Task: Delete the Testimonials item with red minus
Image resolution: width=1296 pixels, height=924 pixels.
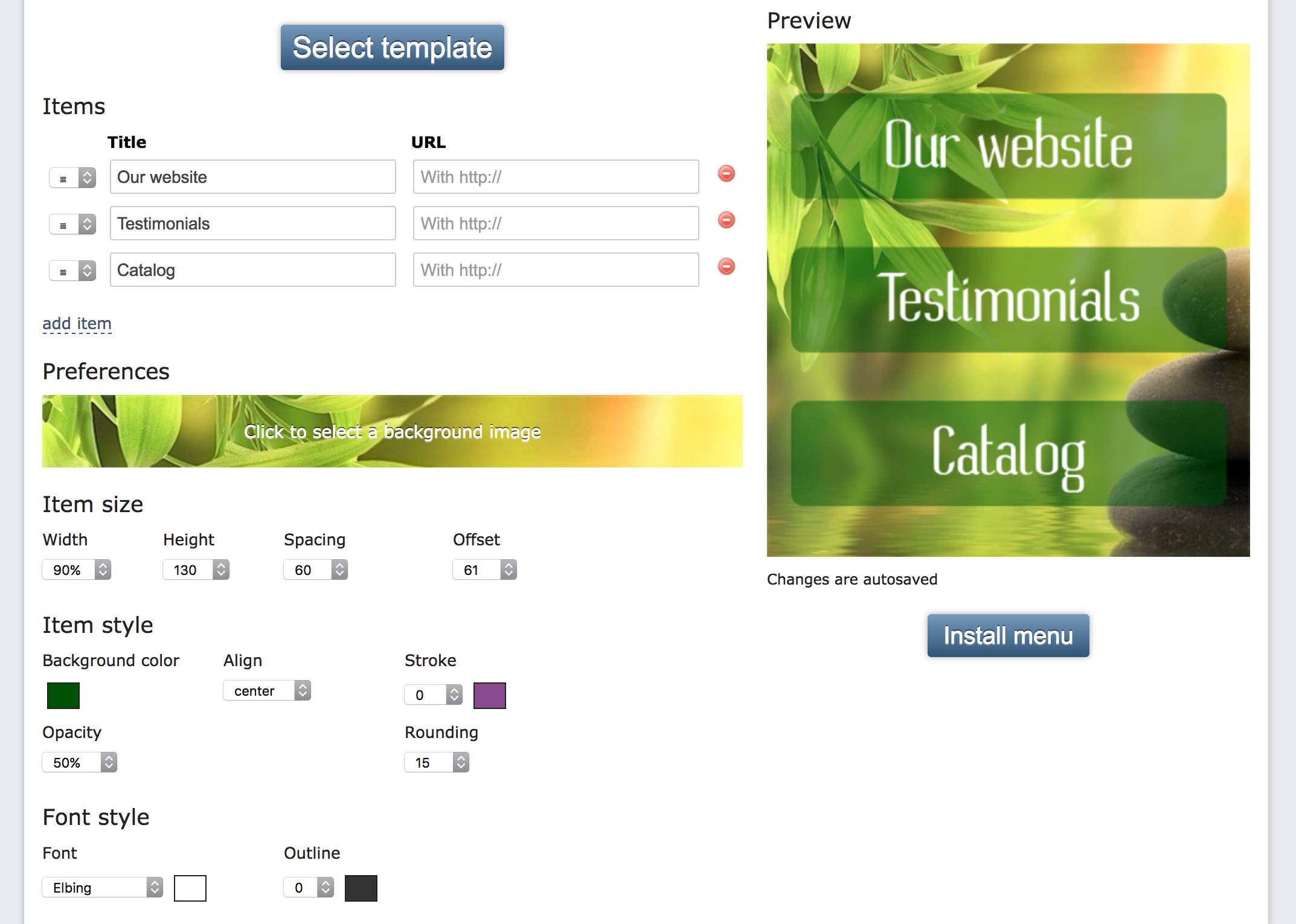Action: [x=726, y=220]
